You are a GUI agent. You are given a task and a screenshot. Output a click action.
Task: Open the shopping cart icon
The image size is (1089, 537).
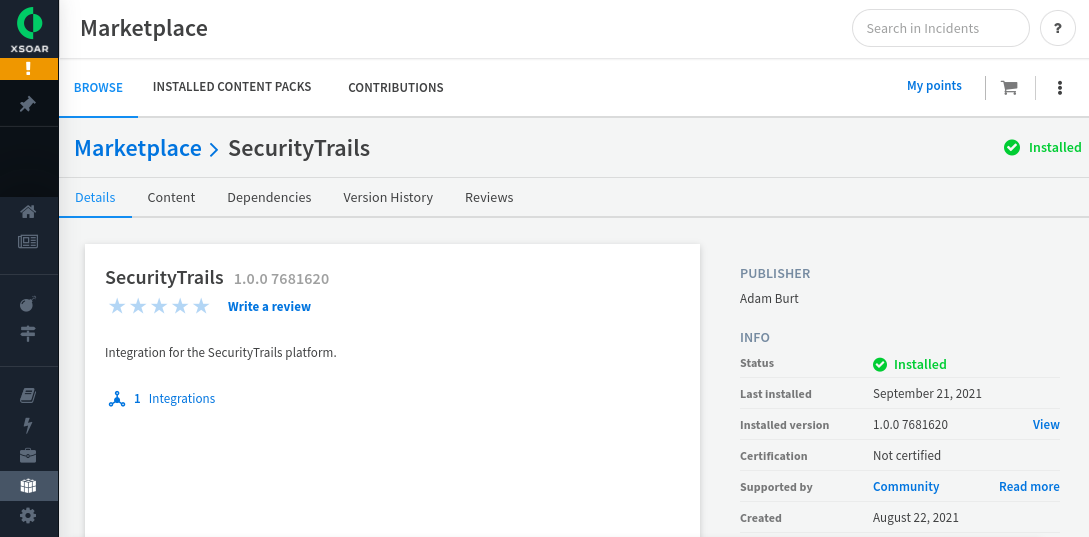click(x=1009, y=88)
